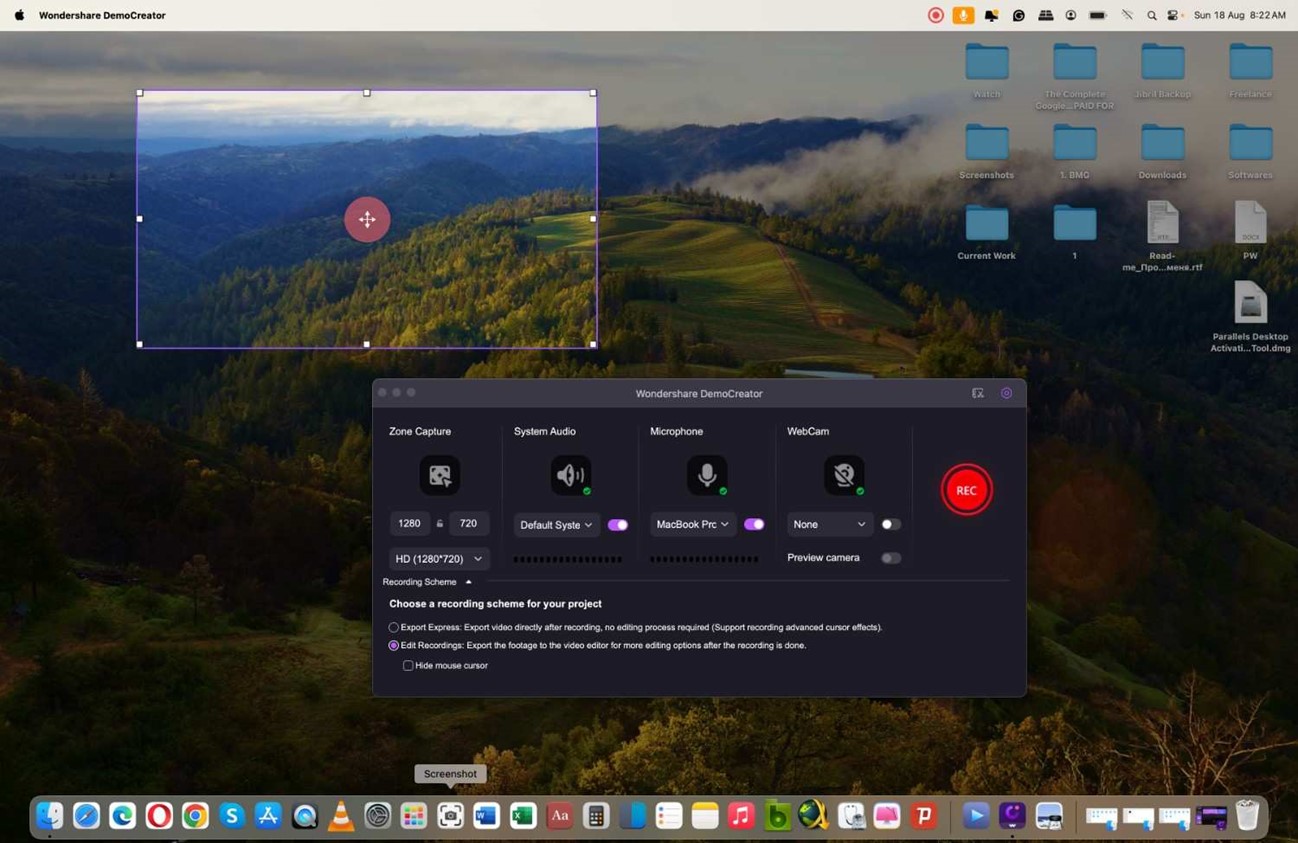Open Microsoft Word from the Dock

point(486,816)
